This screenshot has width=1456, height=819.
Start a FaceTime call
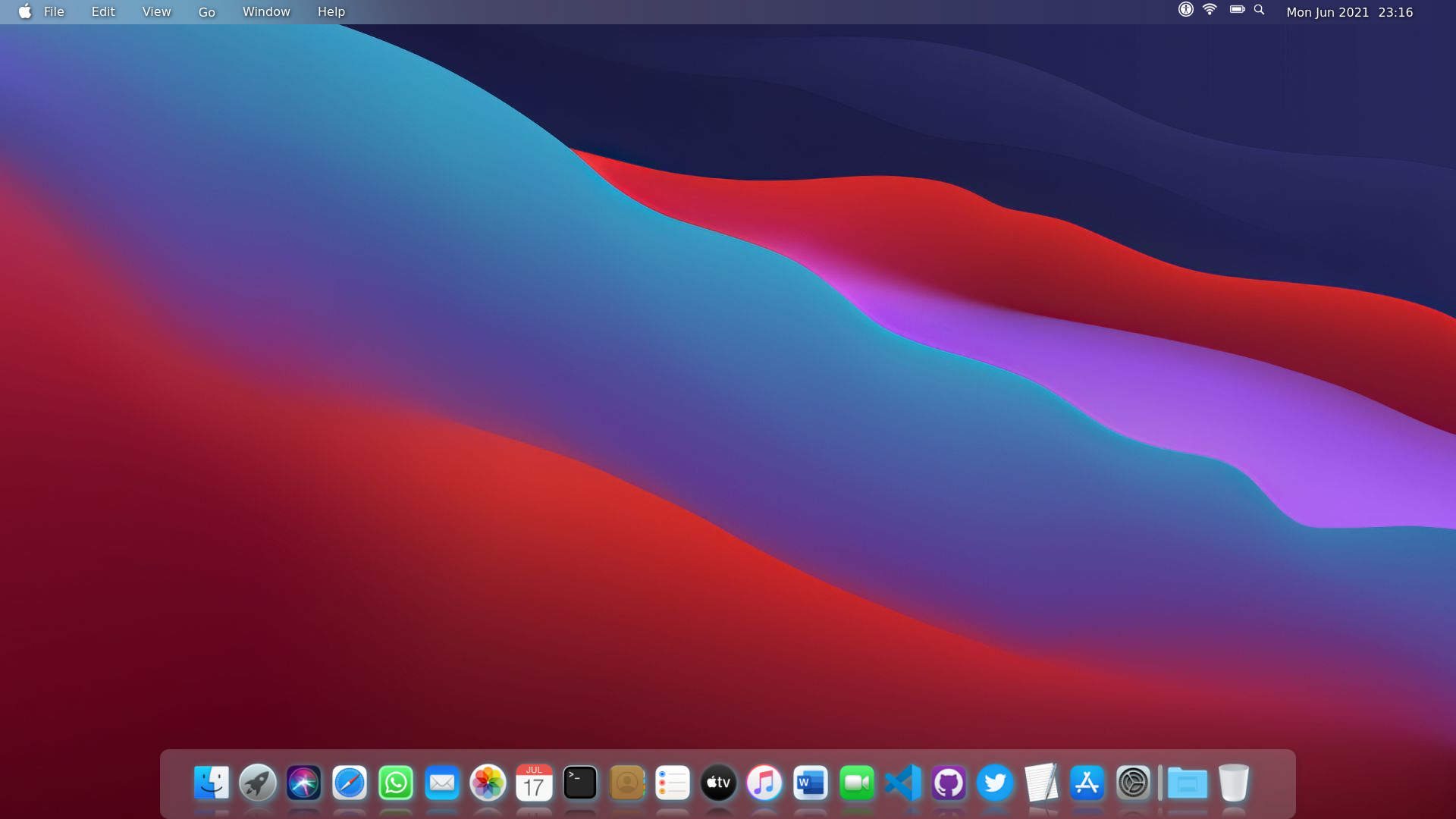click(x=857, y=783)
